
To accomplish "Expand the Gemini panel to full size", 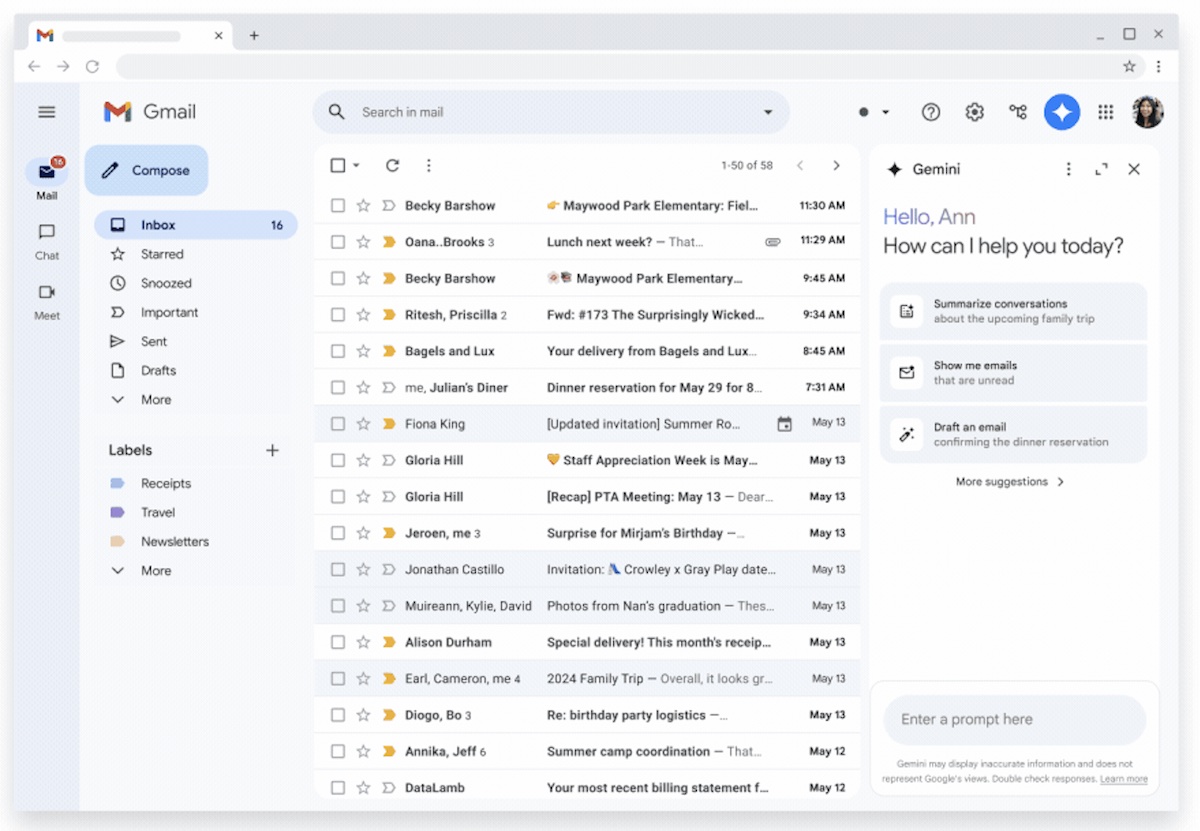I will 1101,169.
